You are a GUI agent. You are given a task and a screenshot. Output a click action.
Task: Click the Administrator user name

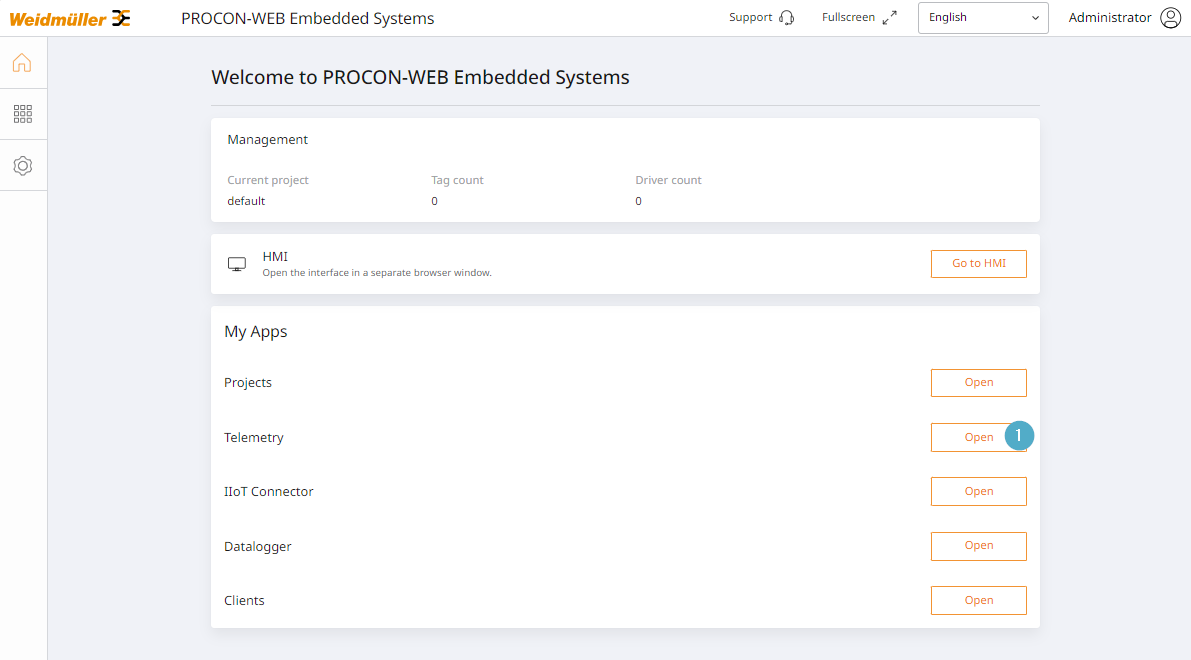click(x=1110, y=17)
